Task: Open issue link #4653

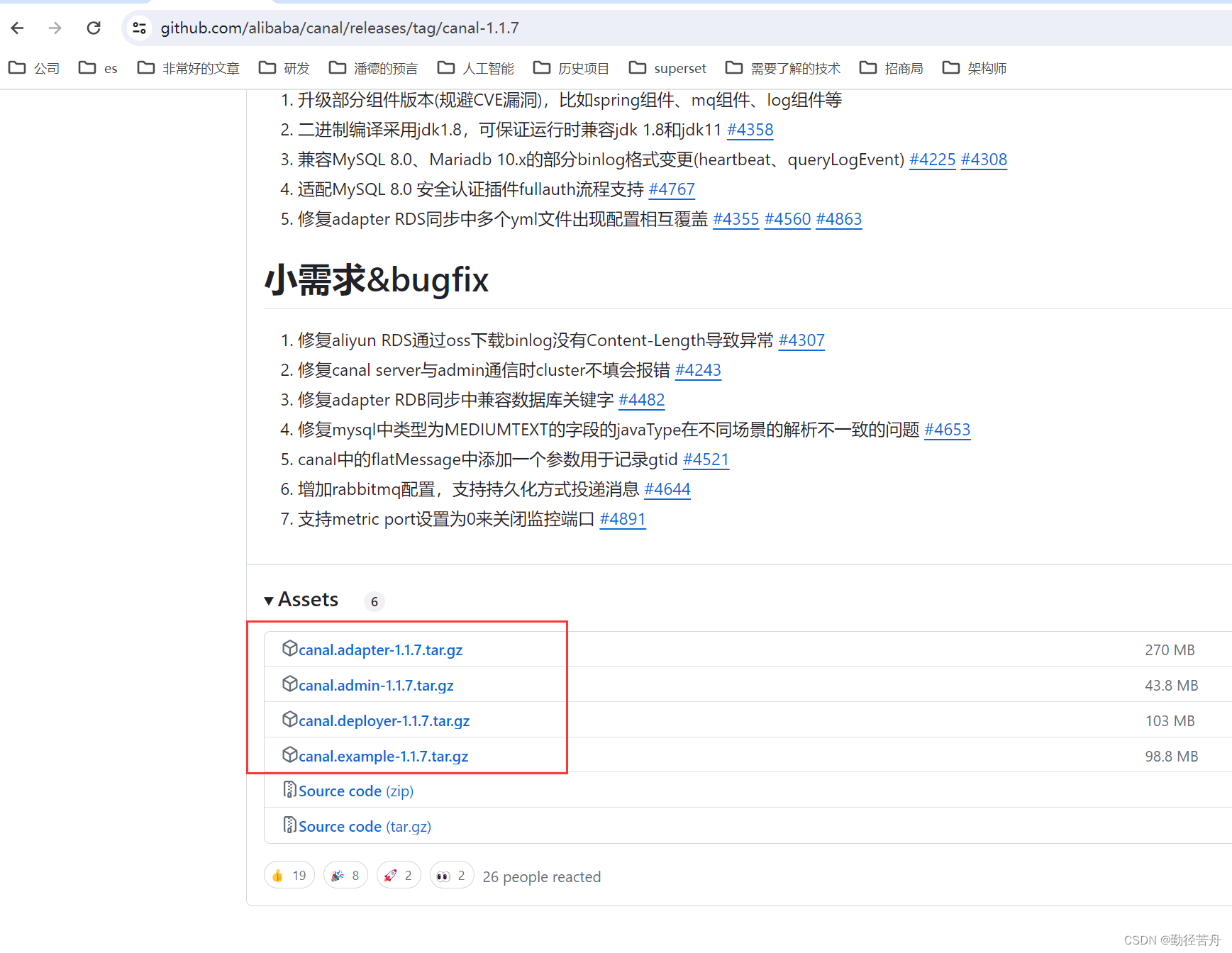Action: pos(947,430)
